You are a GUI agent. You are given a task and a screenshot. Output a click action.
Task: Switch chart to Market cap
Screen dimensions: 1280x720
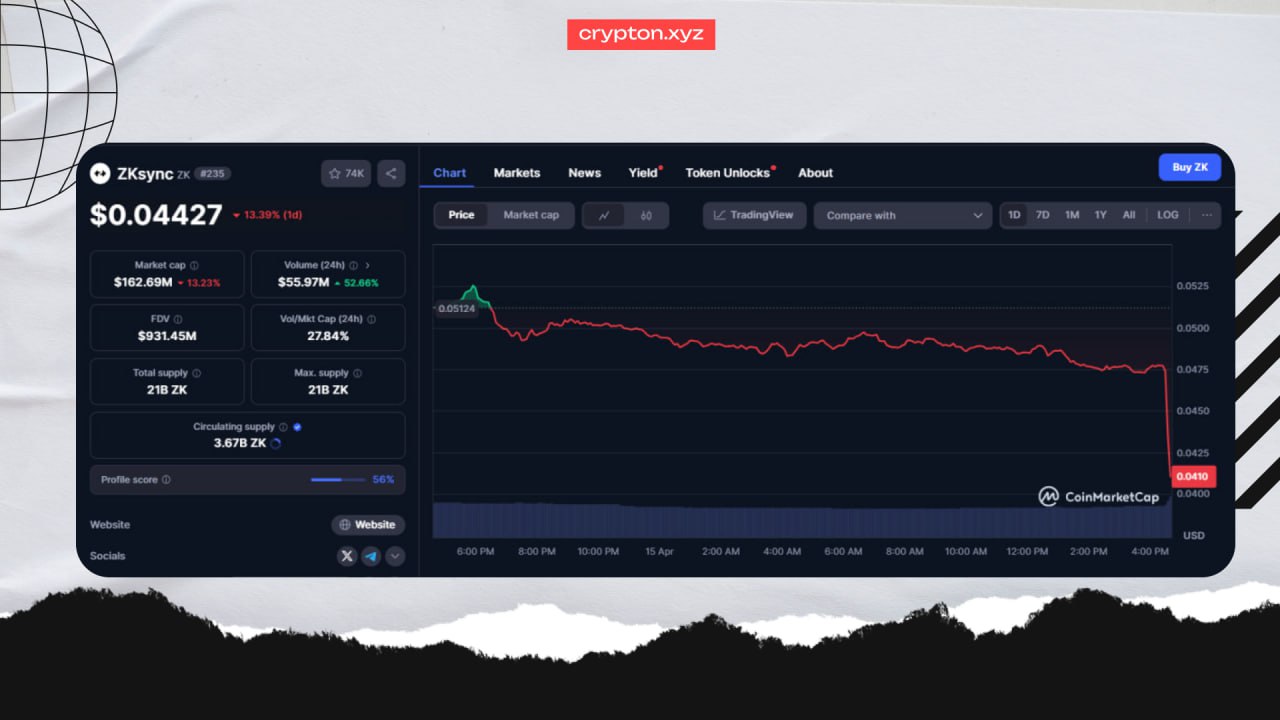[x=531, y=215]
